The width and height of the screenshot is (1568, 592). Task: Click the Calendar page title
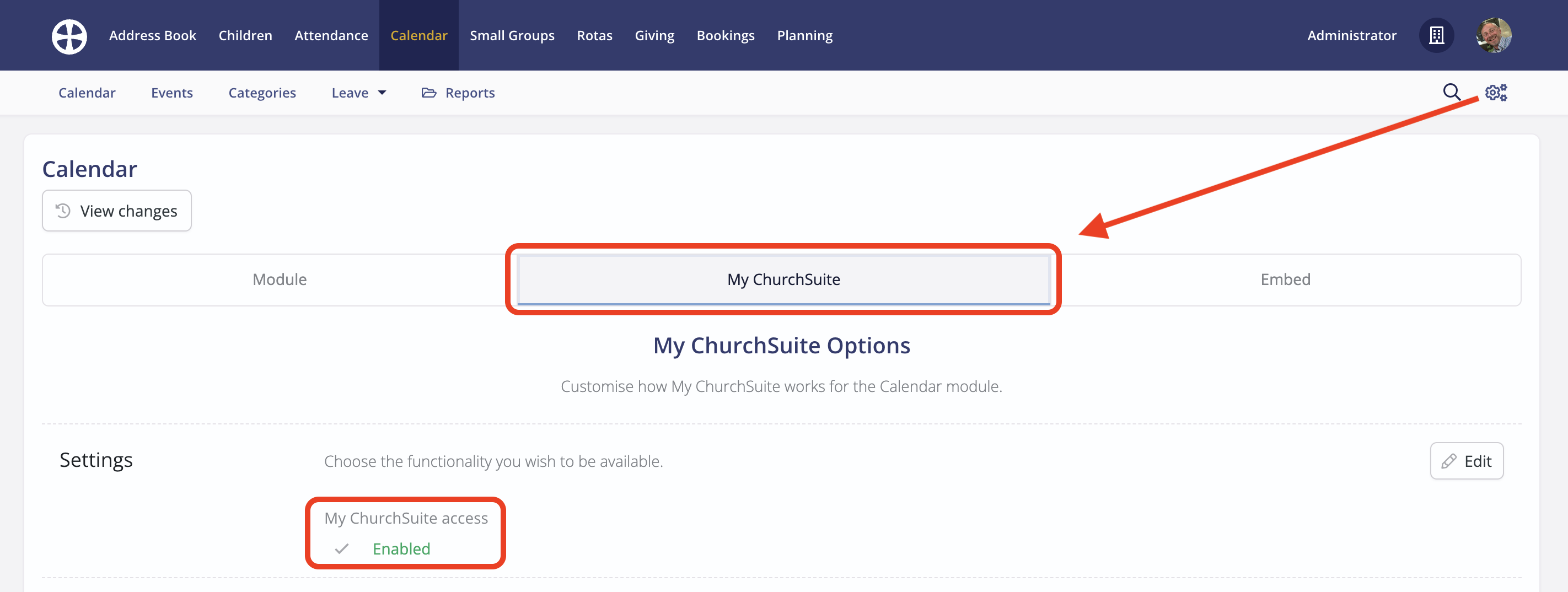click(89, 169)
